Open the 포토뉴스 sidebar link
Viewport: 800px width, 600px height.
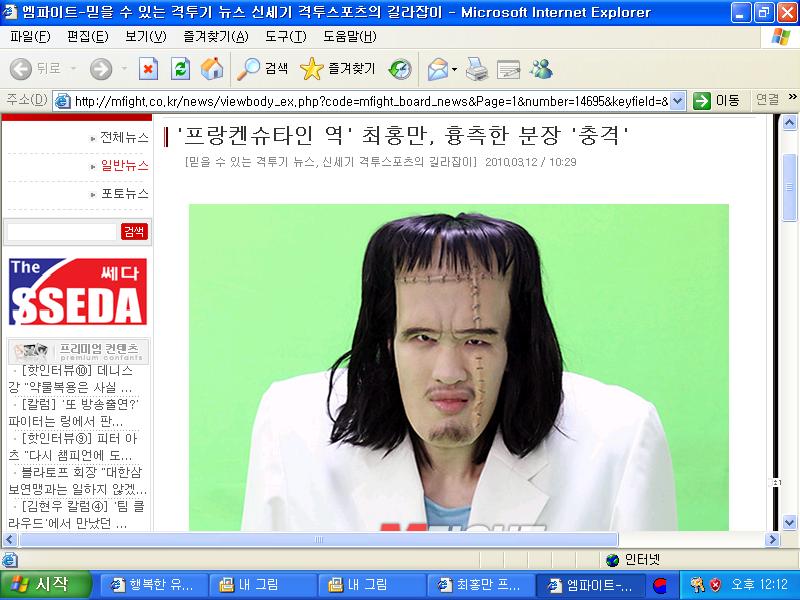[x=124, y=193]
